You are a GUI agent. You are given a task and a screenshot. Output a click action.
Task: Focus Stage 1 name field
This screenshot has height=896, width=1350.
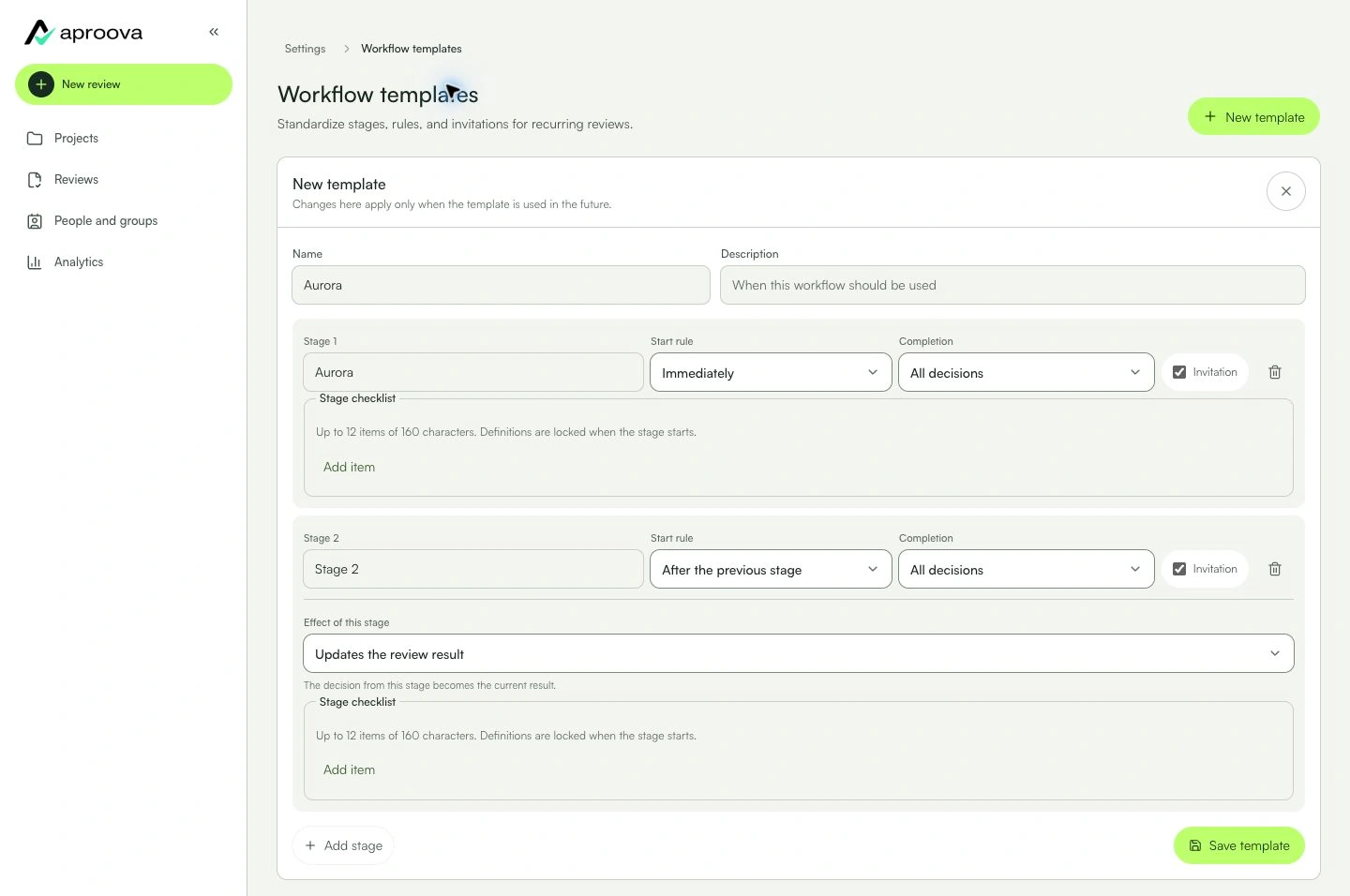[x=473, y=372]
